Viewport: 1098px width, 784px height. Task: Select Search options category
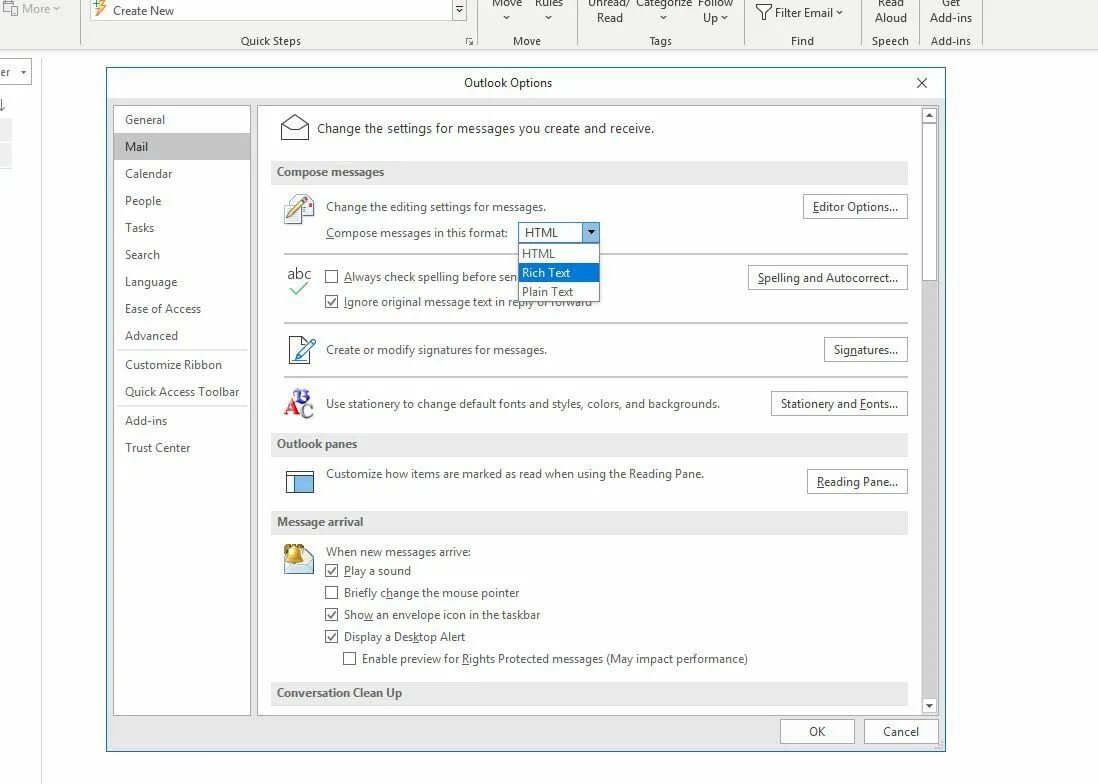tap(182, 255)
